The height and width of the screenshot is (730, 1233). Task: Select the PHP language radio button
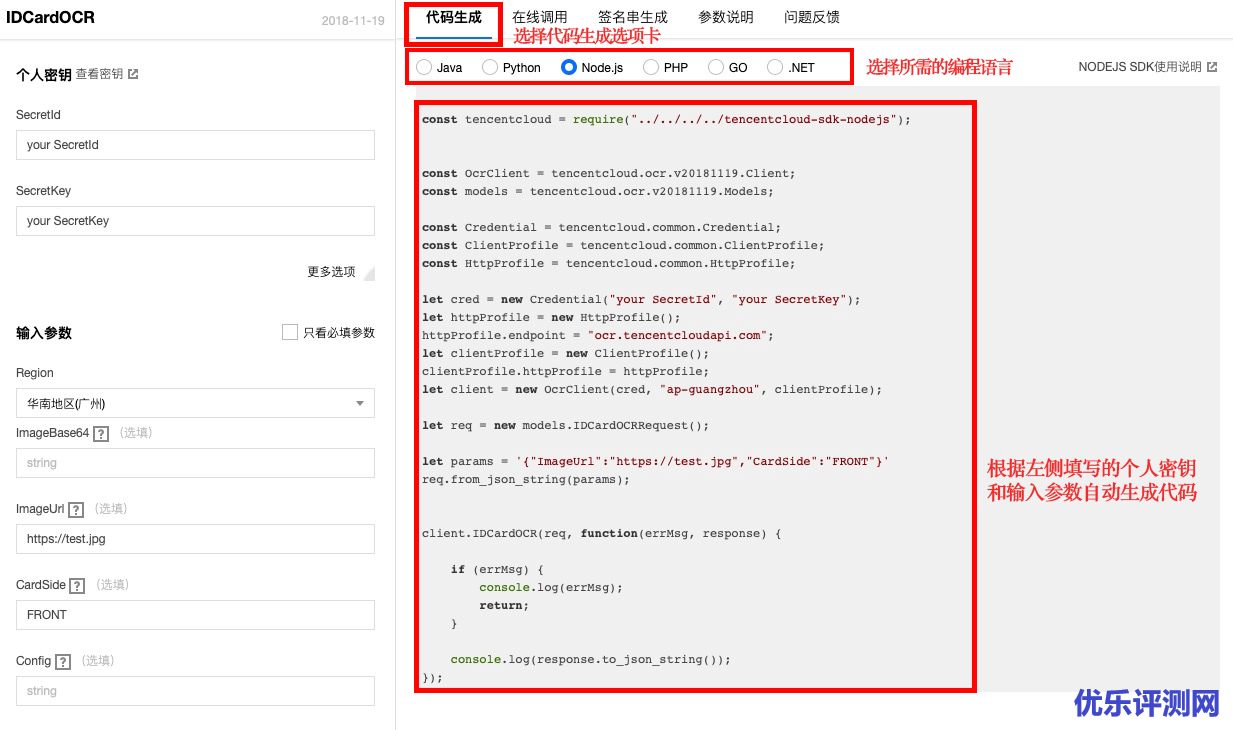click(x=651, y=67)
